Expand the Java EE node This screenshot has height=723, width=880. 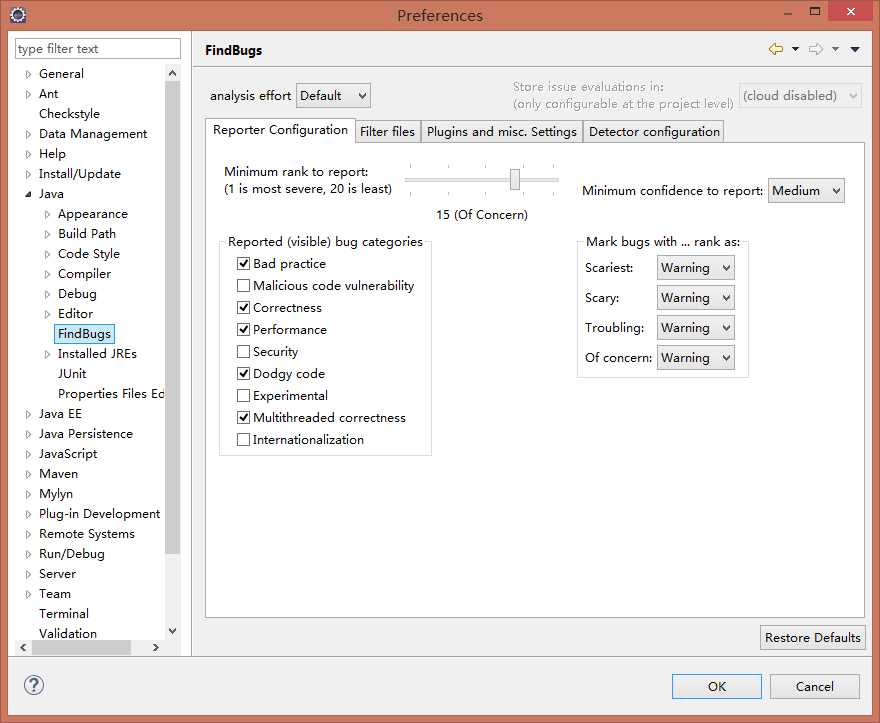[28, 414]
